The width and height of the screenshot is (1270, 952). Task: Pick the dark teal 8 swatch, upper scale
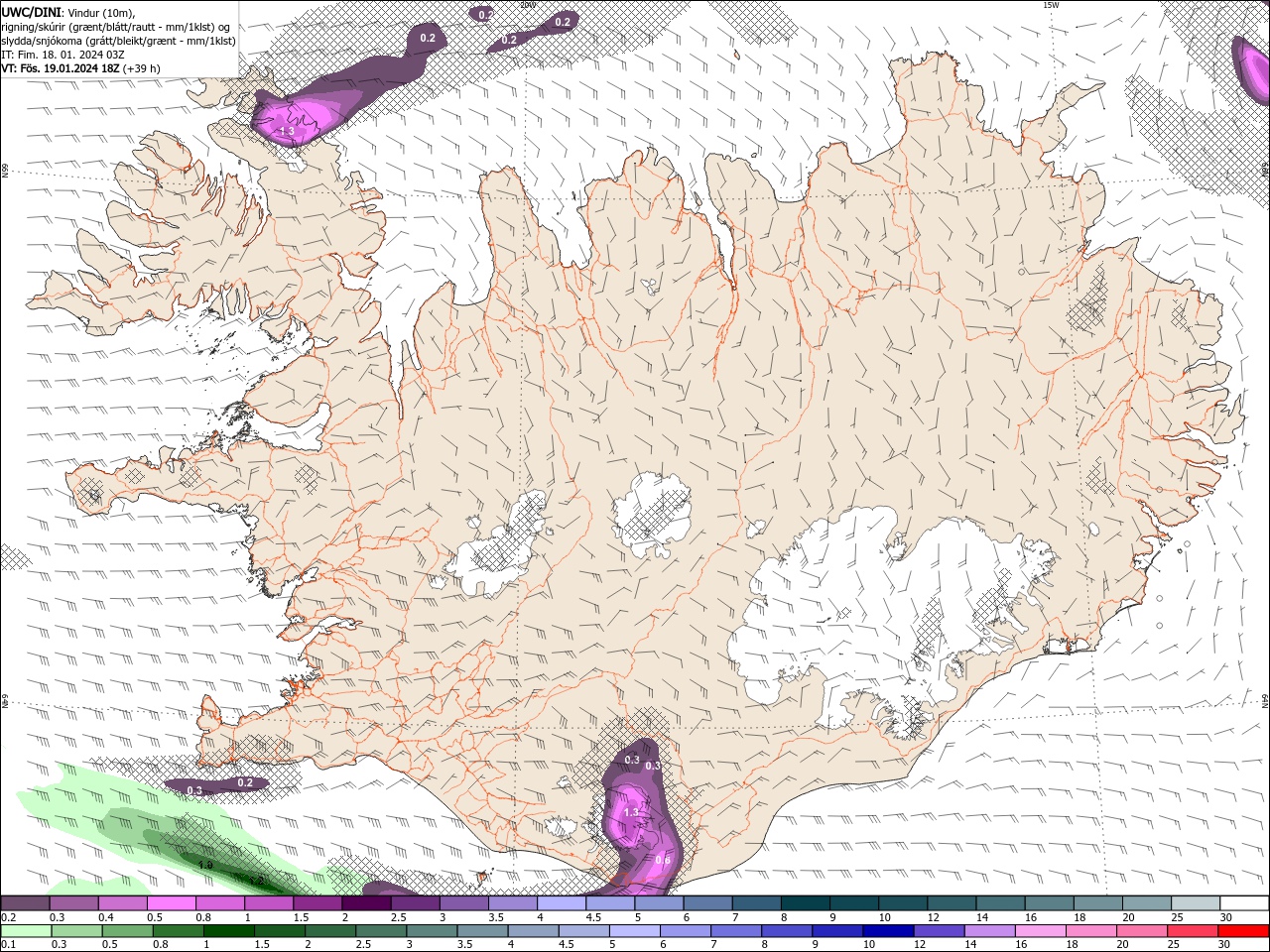tap(806, 903)
